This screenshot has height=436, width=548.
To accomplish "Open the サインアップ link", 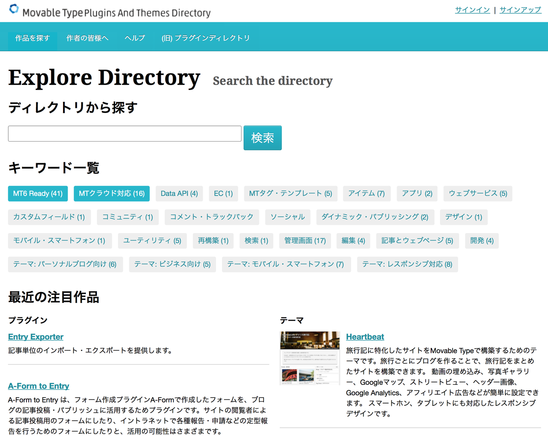I will pyautogui.click(x=520, y=10).
